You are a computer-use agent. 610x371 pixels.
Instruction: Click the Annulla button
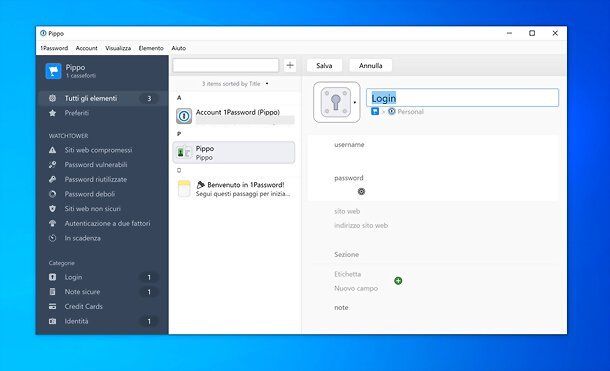click(370, 66)
